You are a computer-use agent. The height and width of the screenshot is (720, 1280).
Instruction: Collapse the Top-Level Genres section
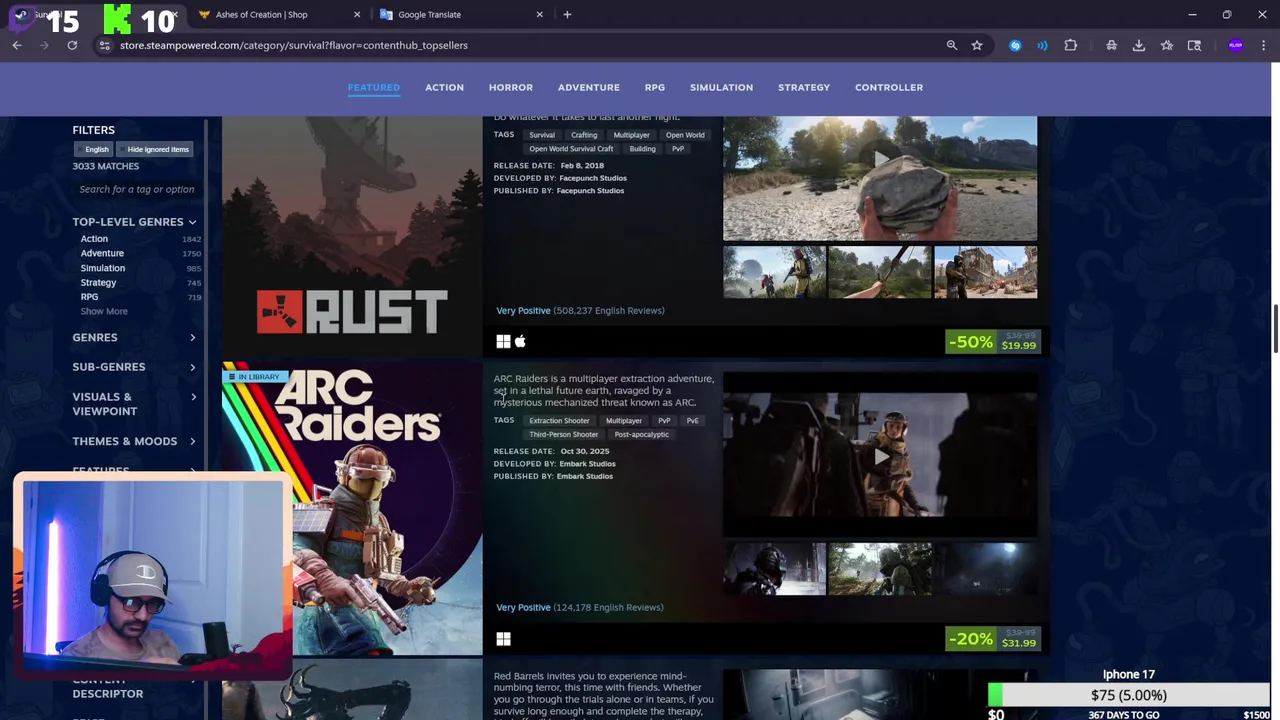click(134, 222)
